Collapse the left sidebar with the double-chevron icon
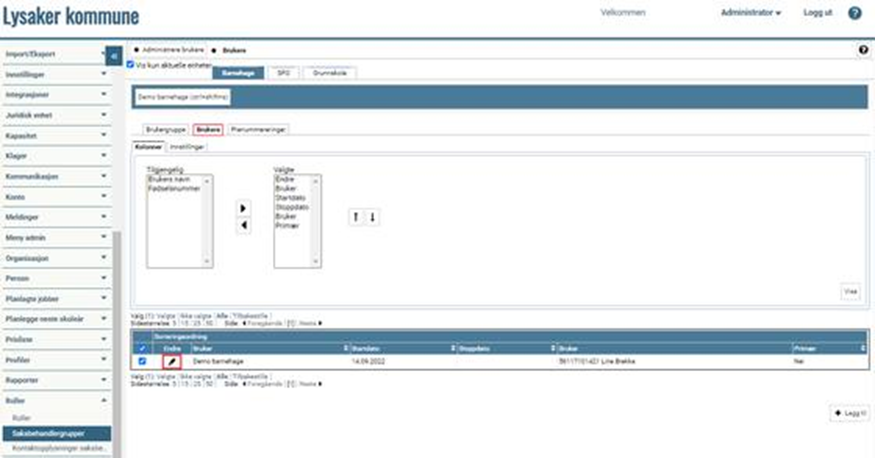 tap(114, 56)
